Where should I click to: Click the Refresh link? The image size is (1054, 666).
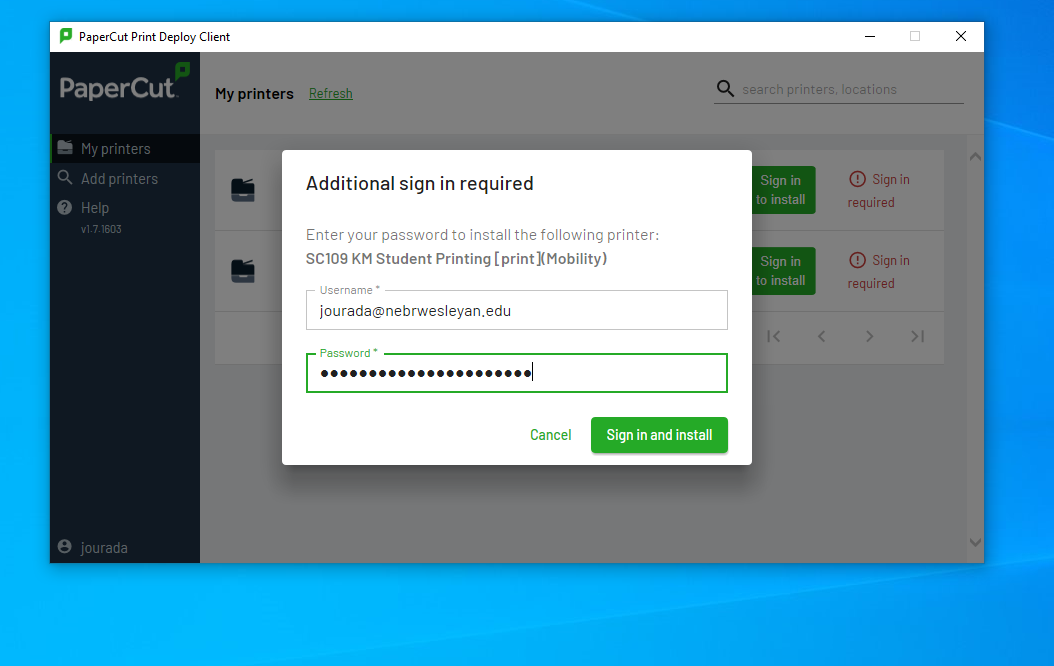331,93
